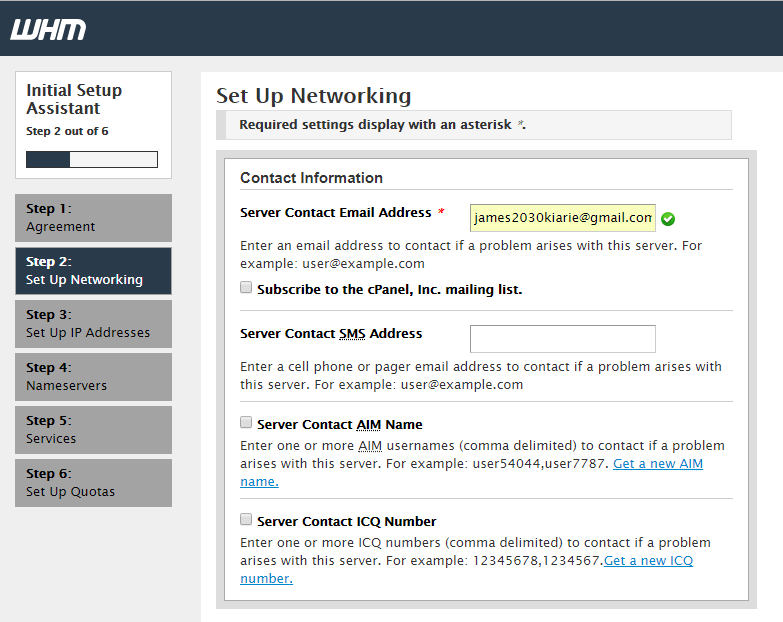Open Step 1: Agreement
The width and height of the screenshot is (783, 622).
[x=93, y=218]
